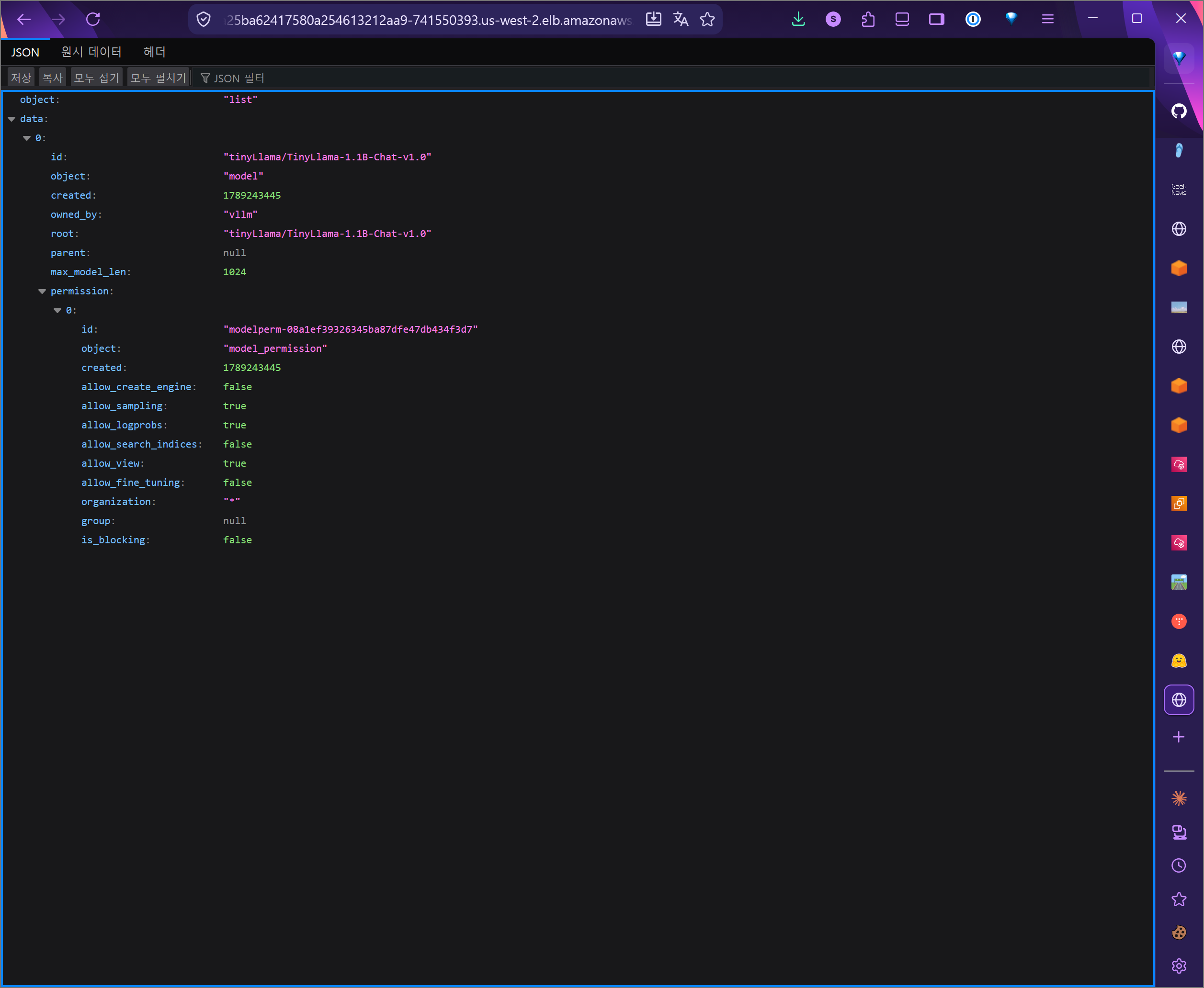The width and height of the screenshot is (1204, 988).
Task: Open the orange starburst sidebar icon
Action: [x=1179, y=798]
